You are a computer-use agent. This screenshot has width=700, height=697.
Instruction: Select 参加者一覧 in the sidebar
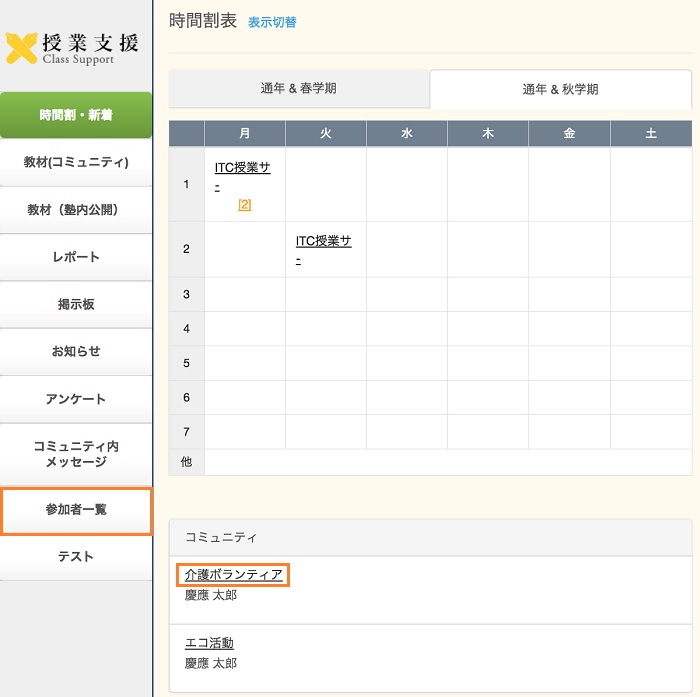(x=76, y=510)
